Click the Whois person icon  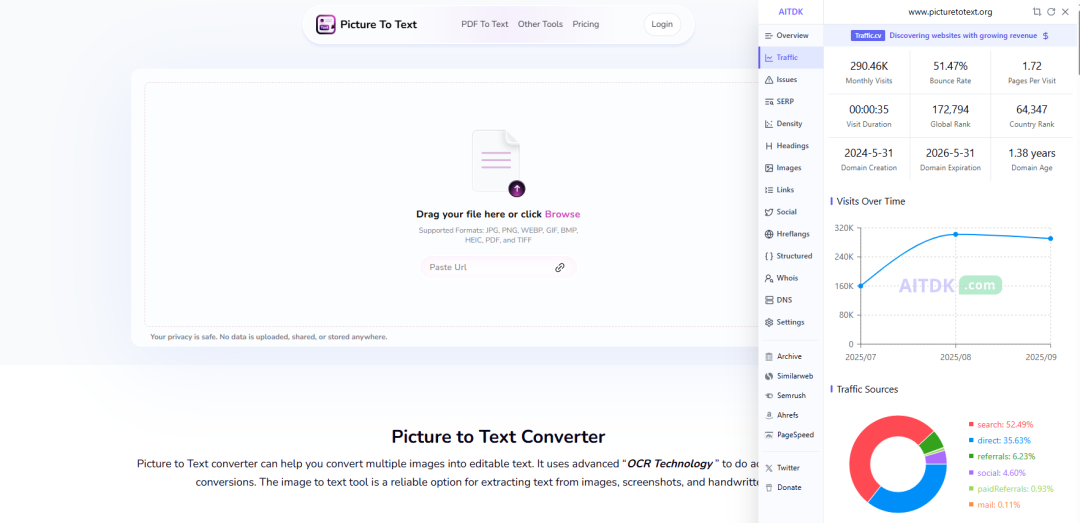coord(769,278)
